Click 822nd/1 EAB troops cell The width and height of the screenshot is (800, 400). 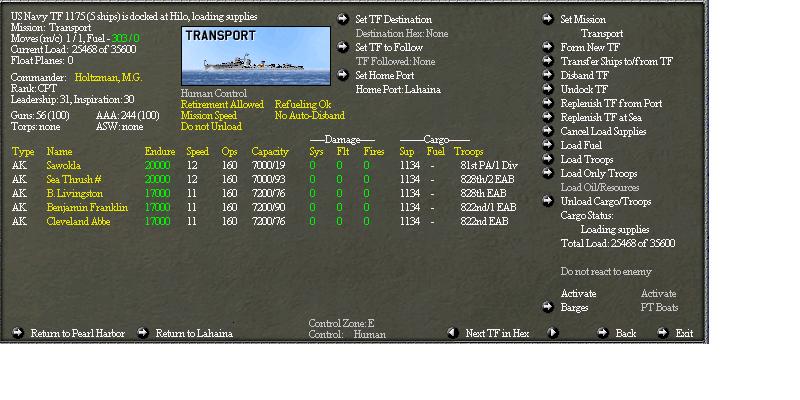pyautogui.click(x=488, y=208)
